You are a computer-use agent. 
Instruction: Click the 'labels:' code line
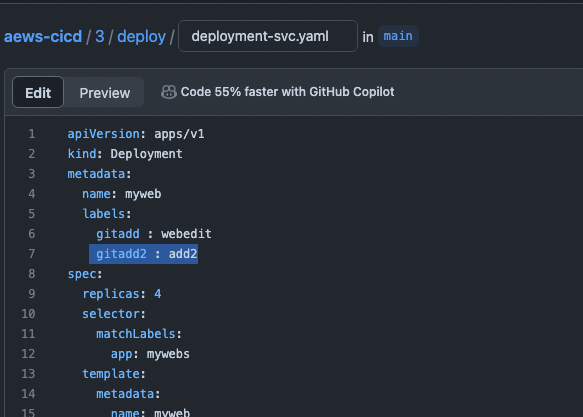tap(107, 214)
